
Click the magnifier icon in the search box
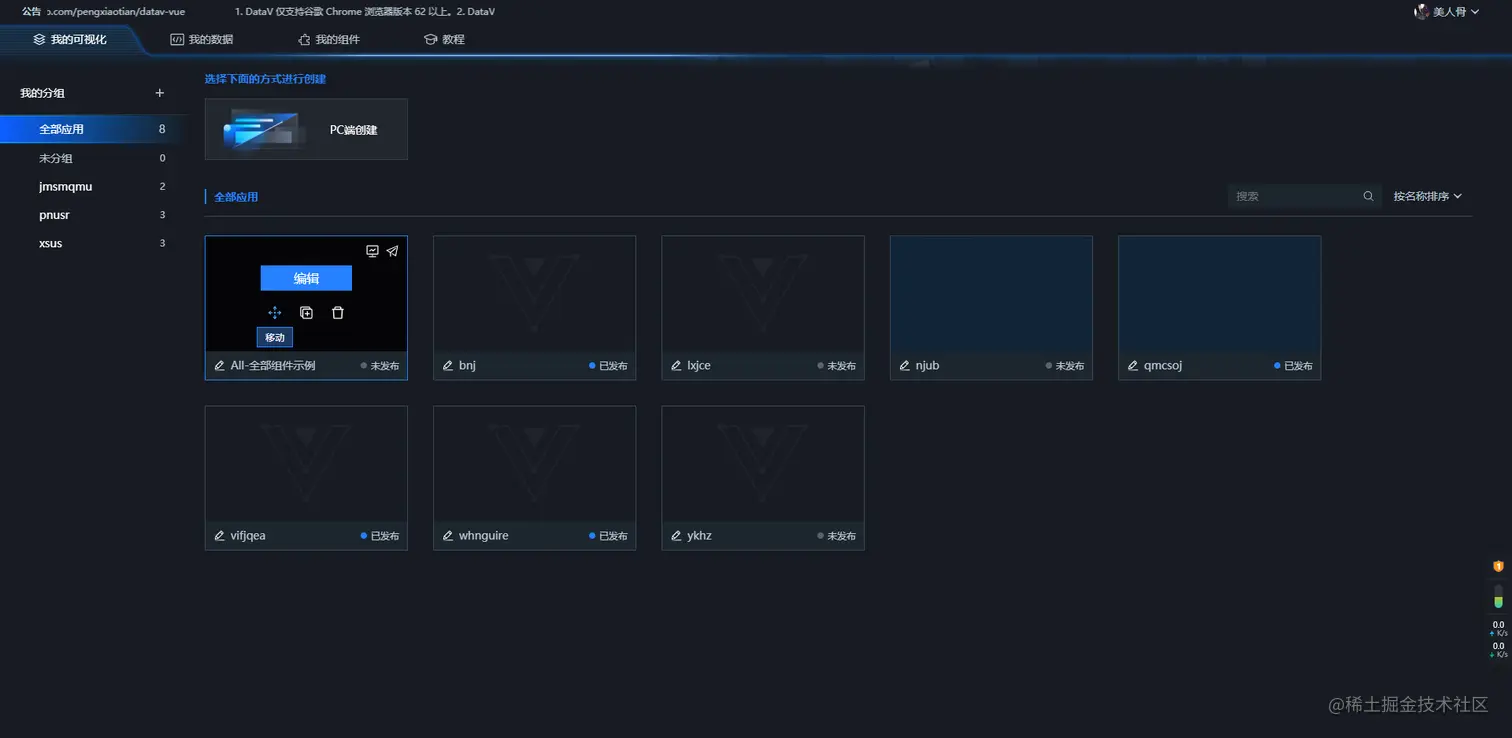tap(1368, 196)
